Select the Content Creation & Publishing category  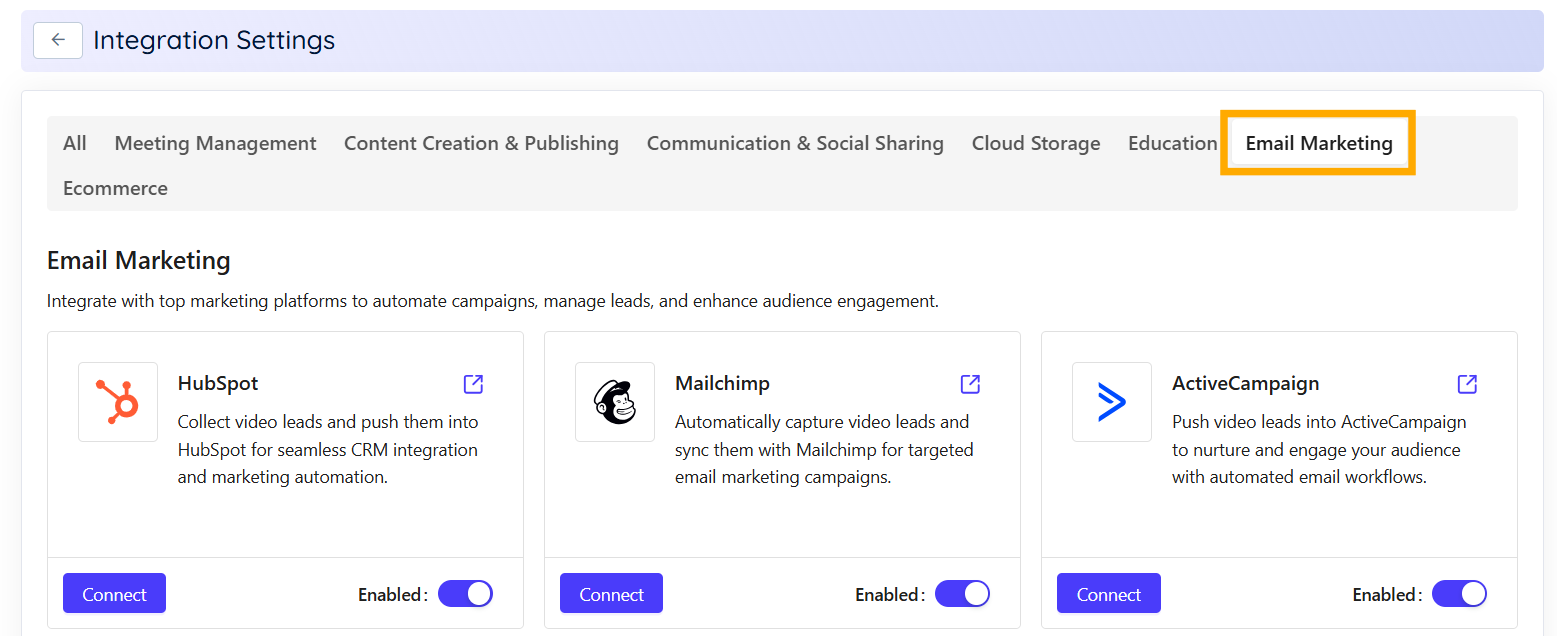tap(481, 143)
